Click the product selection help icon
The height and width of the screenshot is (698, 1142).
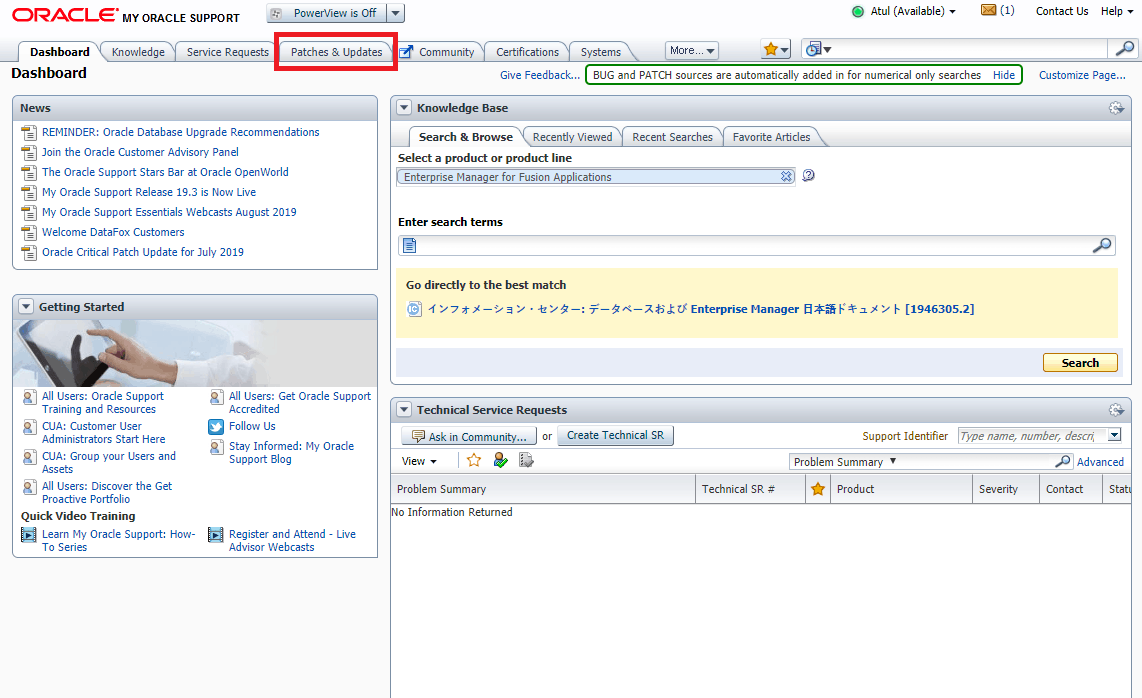[x=808, y=176]
